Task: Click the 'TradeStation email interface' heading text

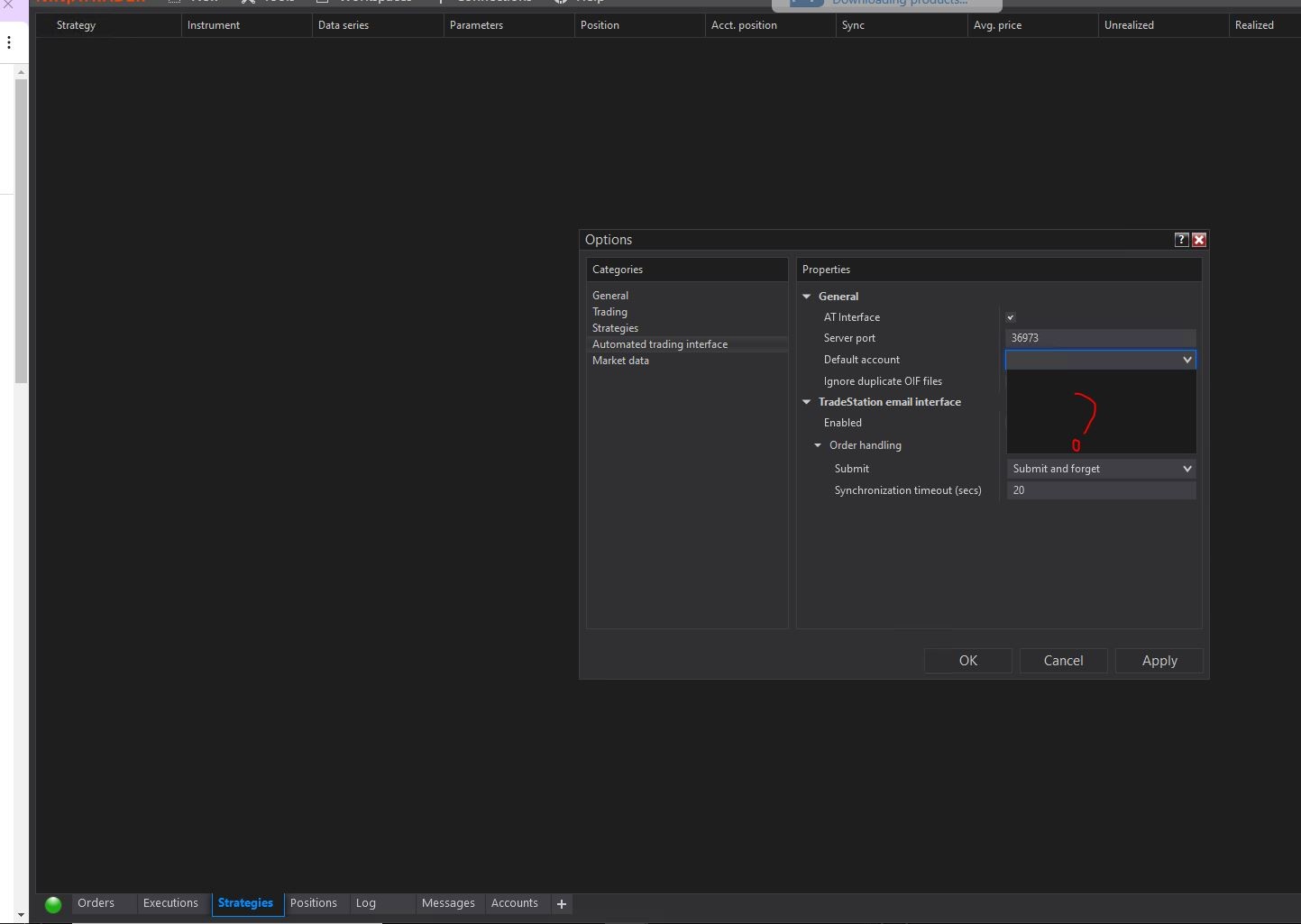Action: (x=890, y=402)
